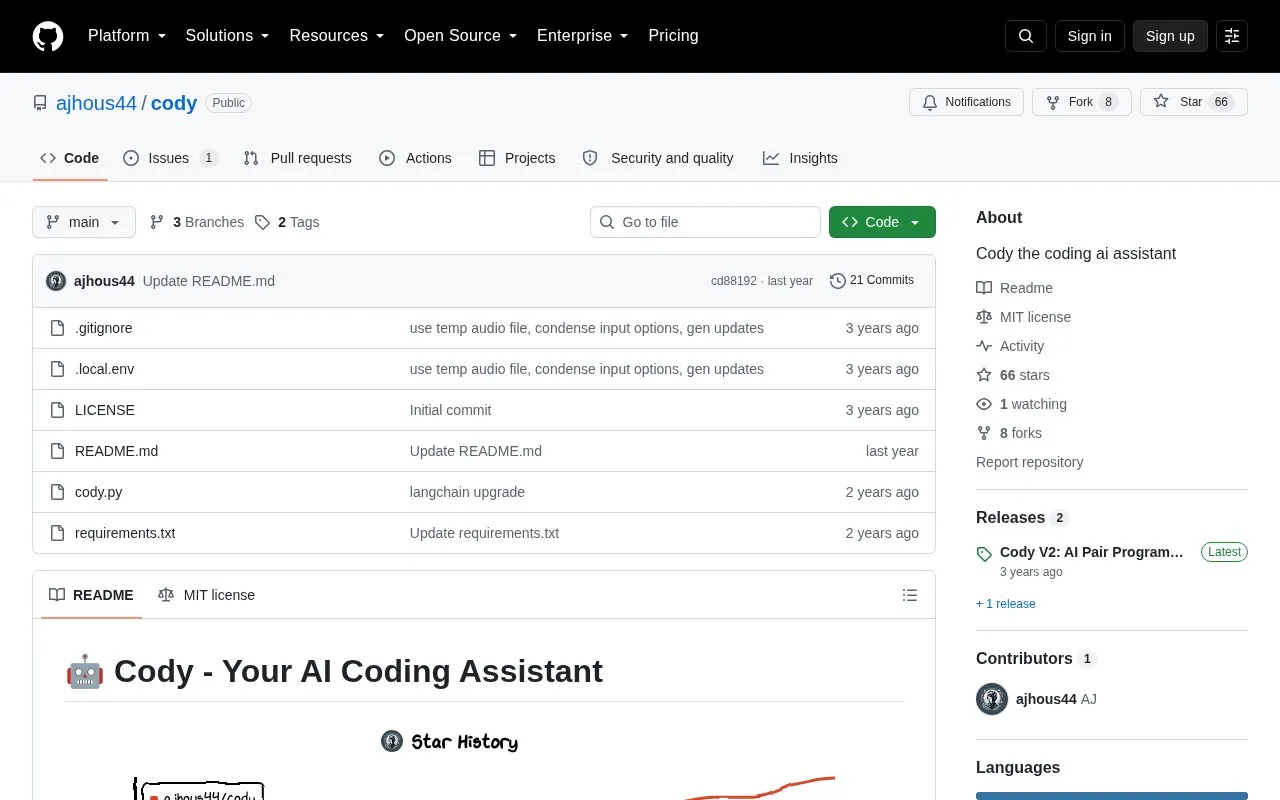Click the scale icon beside MIT license in About
This screenshot has width=1280, height=800.
(x=984, y=317)
